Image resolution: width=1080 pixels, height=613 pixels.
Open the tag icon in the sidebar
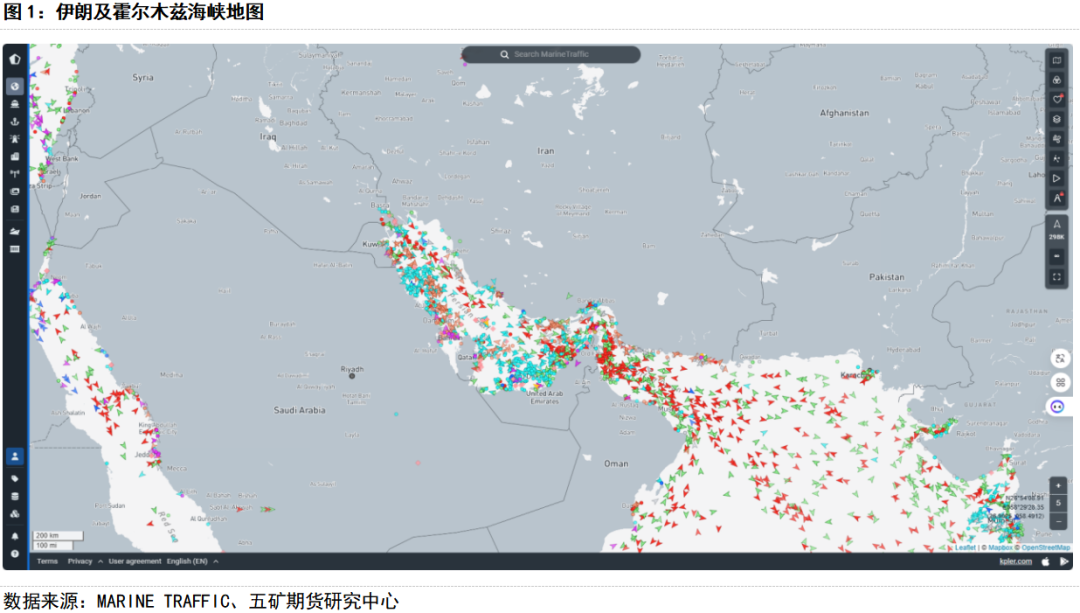14,478
